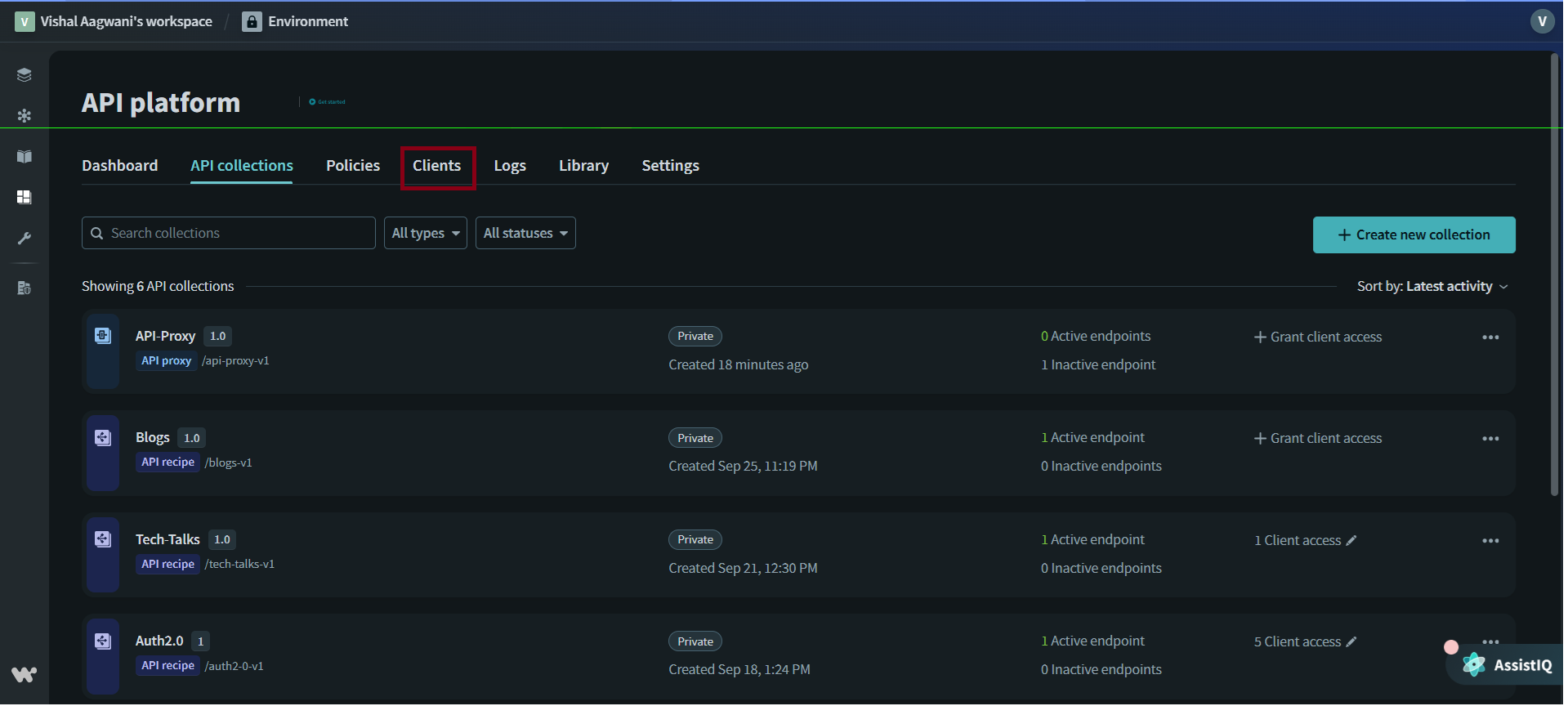Open the three-dot menu for Auth2.0
This screenshot has height=706, width=1568.
coord(1490,641)
